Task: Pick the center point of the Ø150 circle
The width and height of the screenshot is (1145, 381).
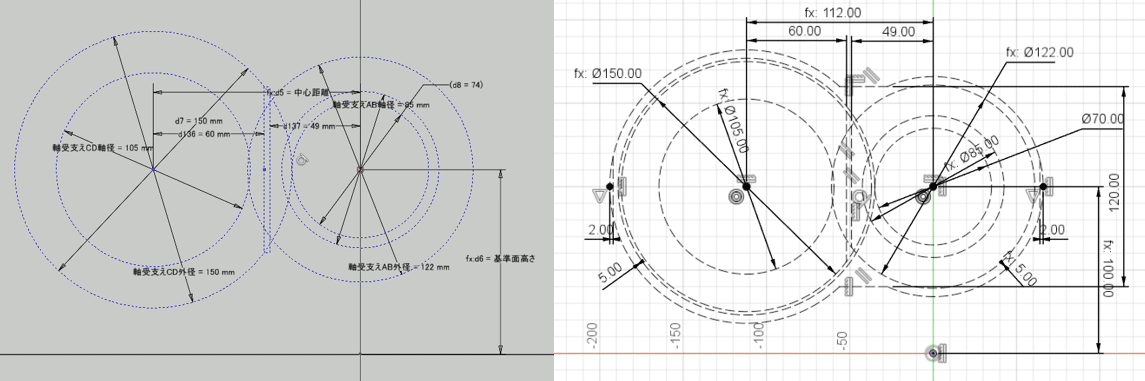Action: [x=746, y=187]
